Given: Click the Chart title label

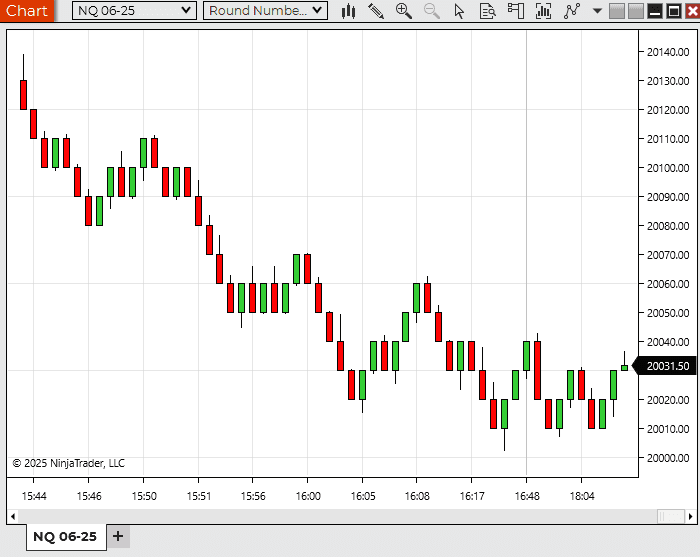Looking at the screenshot, I should (x=26, y=11).
